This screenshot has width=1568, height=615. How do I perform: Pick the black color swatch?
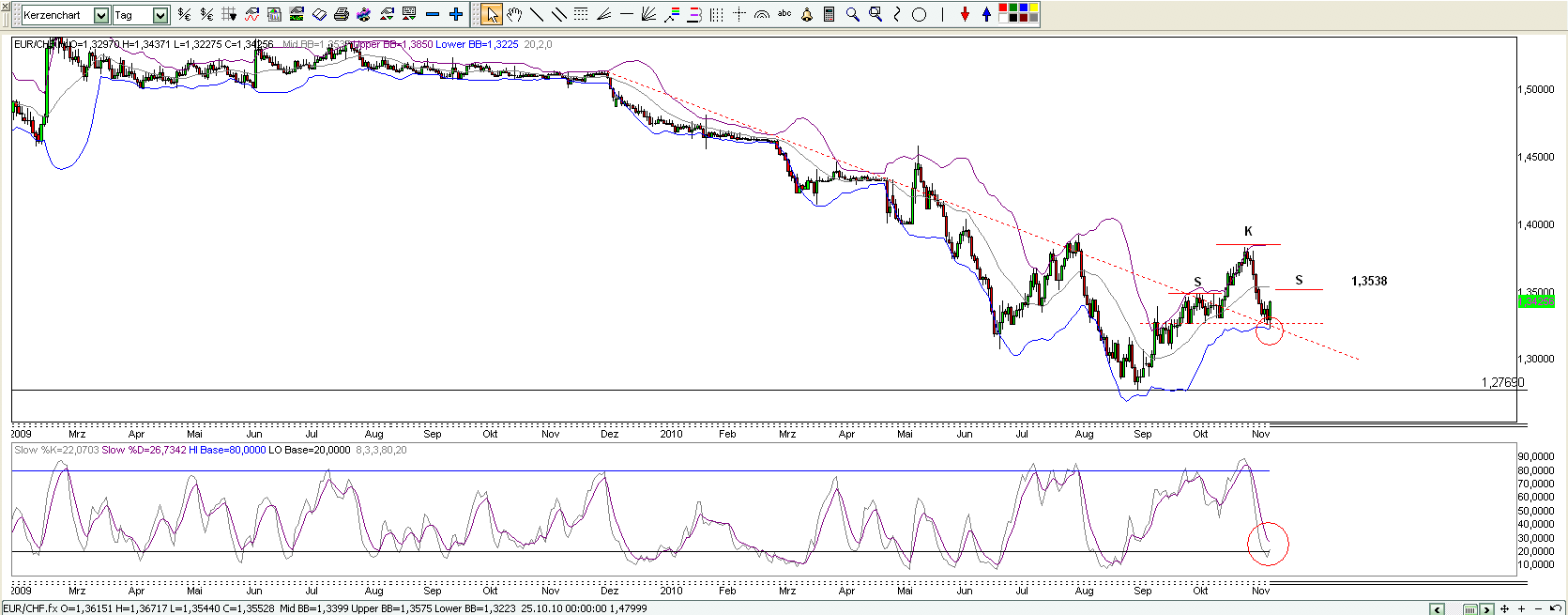point(1013,18)
